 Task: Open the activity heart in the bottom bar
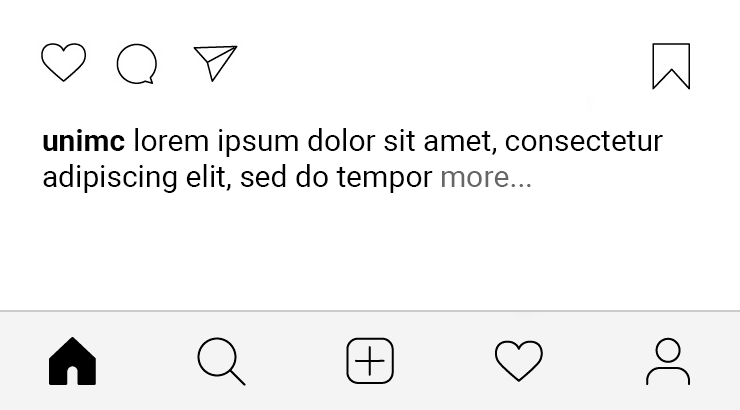point(519,361)
